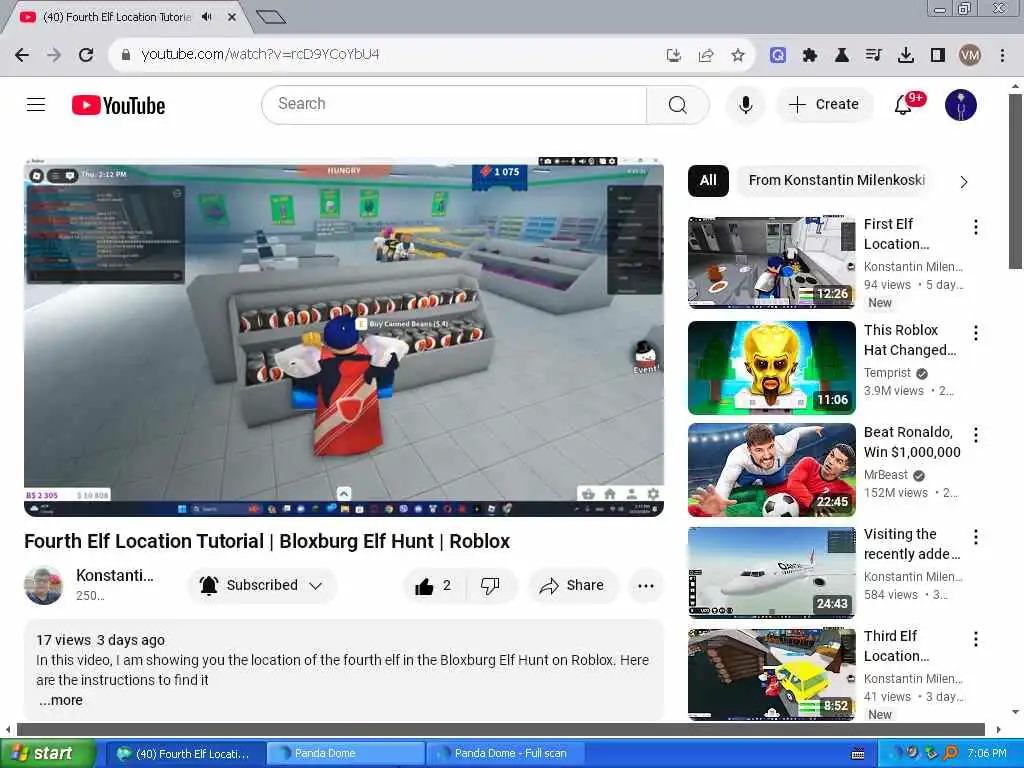The height and width of the screenshot is (768, 1024).
Task: Open the extensions puzzle icon
Action: click(x=810, y=56)
